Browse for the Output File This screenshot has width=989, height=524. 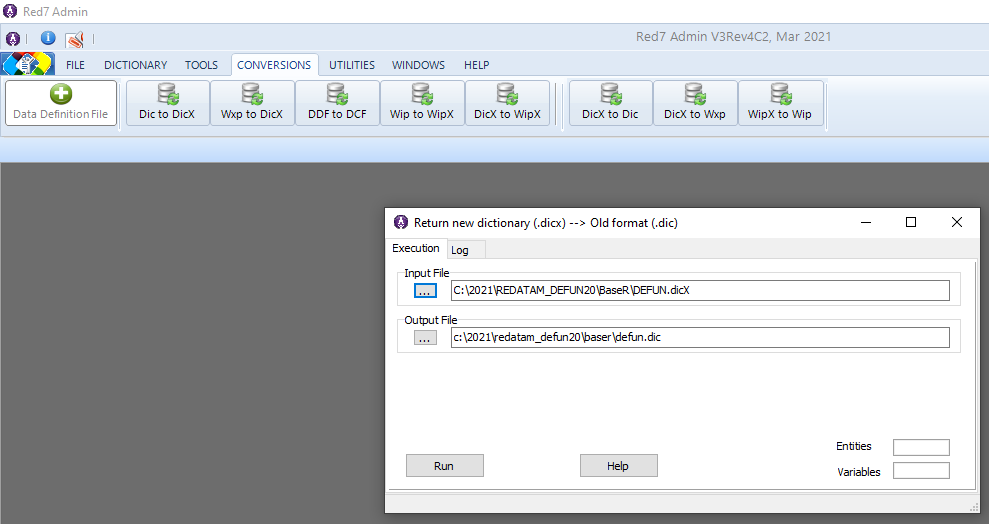click(x=425, y=338)
